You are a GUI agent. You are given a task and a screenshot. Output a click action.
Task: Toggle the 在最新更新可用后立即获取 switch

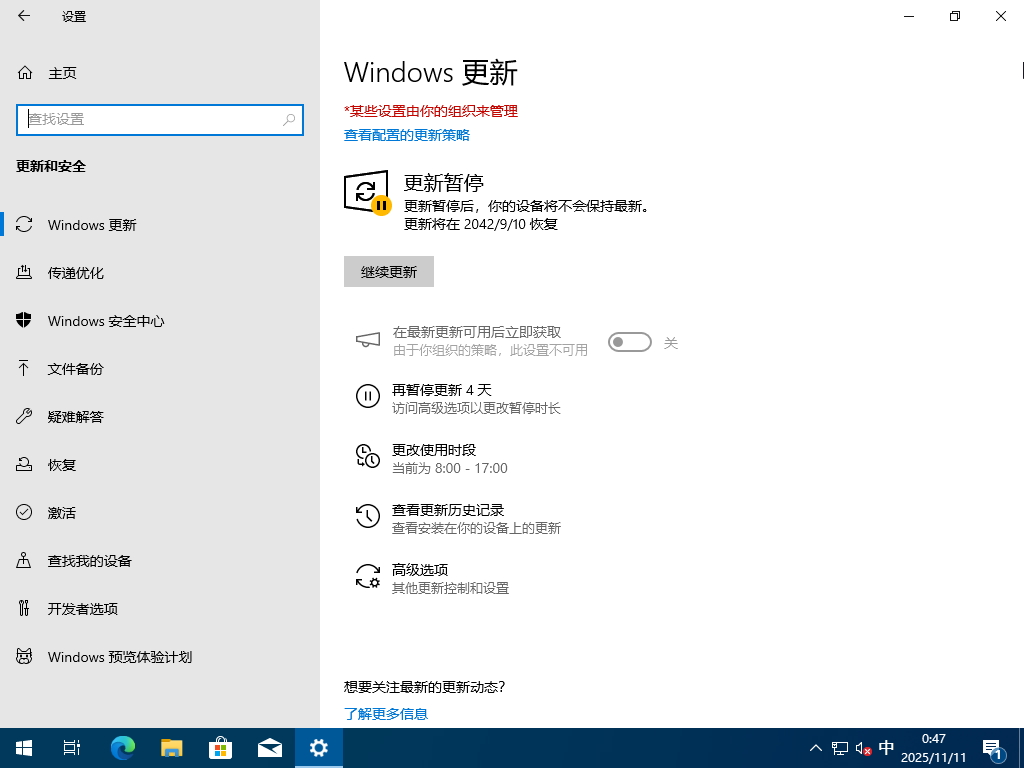tap(629, 341)
